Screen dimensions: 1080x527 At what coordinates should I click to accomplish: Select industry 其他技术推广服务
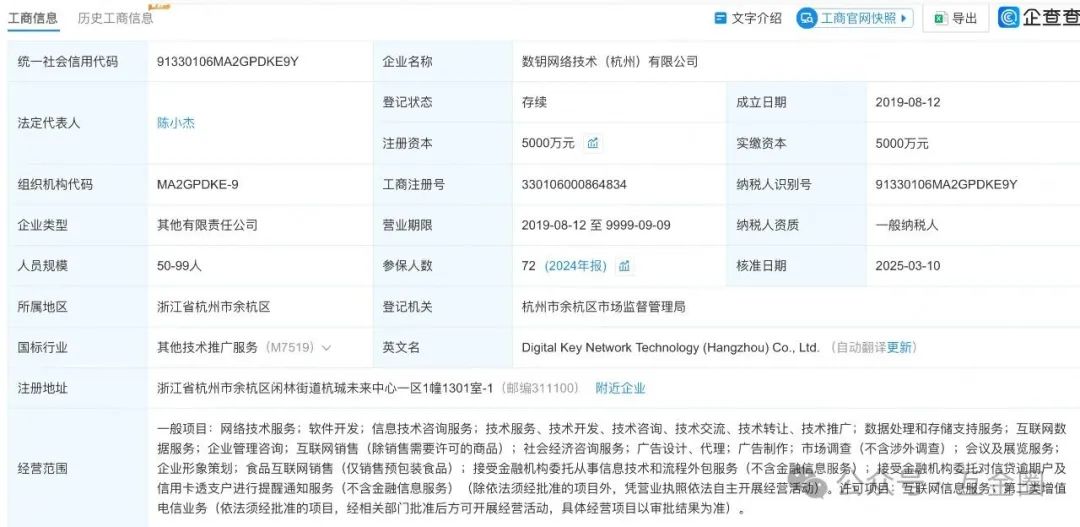coord(207,348)
